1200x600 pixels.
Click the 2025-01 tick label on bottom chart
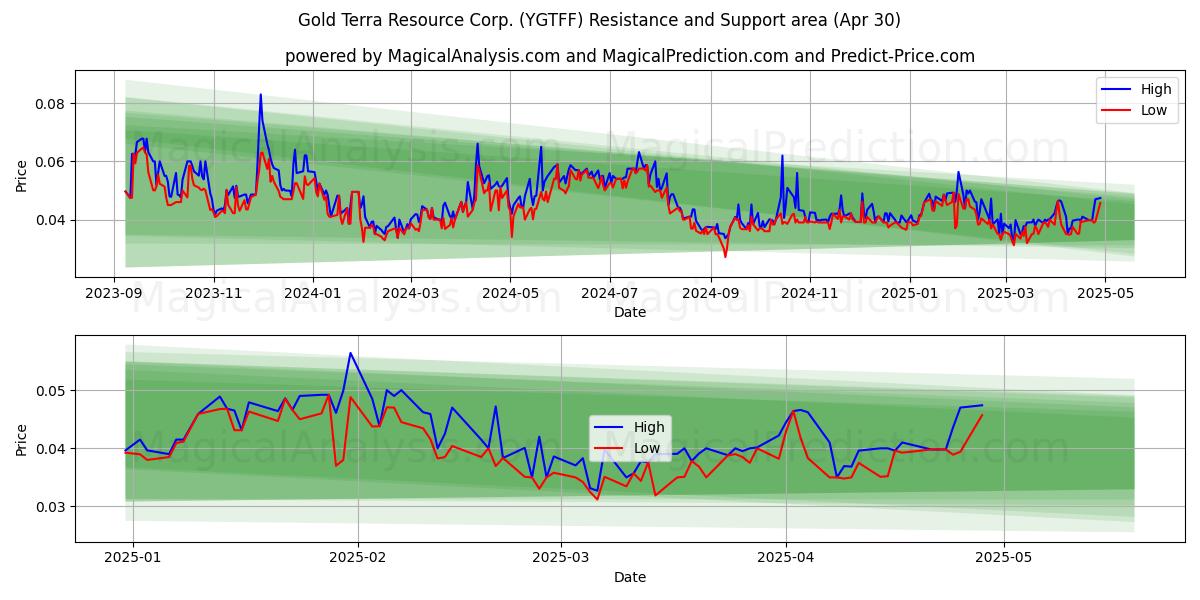click(133, 558)
